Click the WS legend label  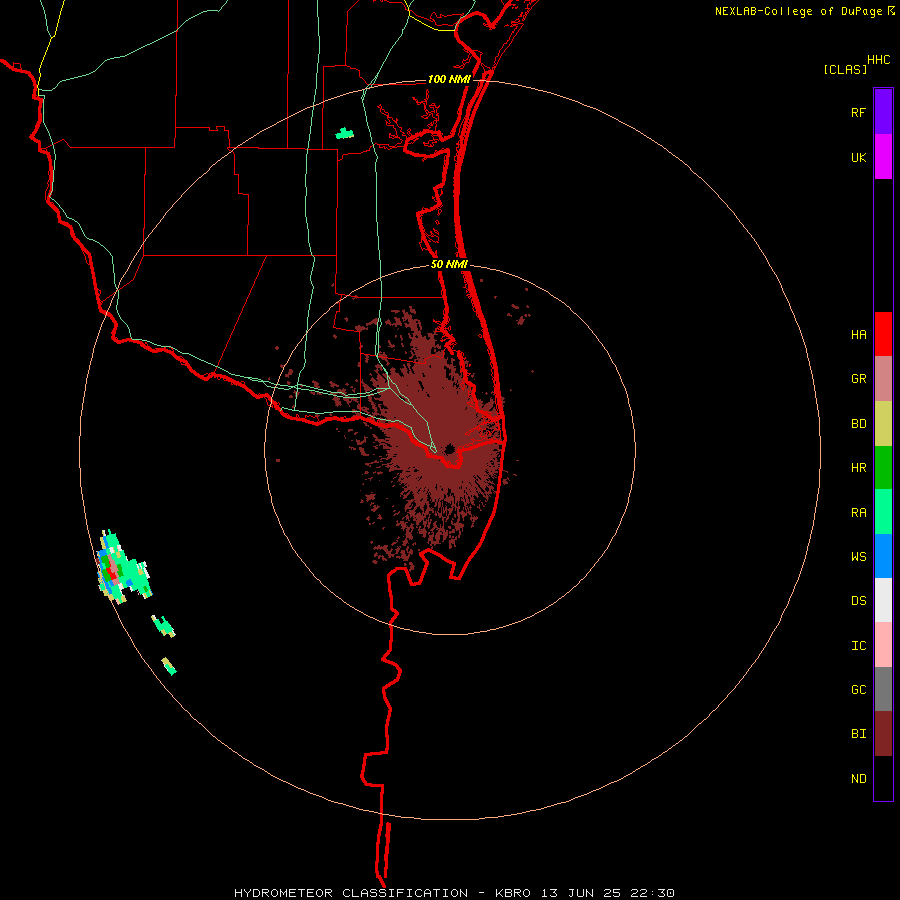(x=858, y=557)
